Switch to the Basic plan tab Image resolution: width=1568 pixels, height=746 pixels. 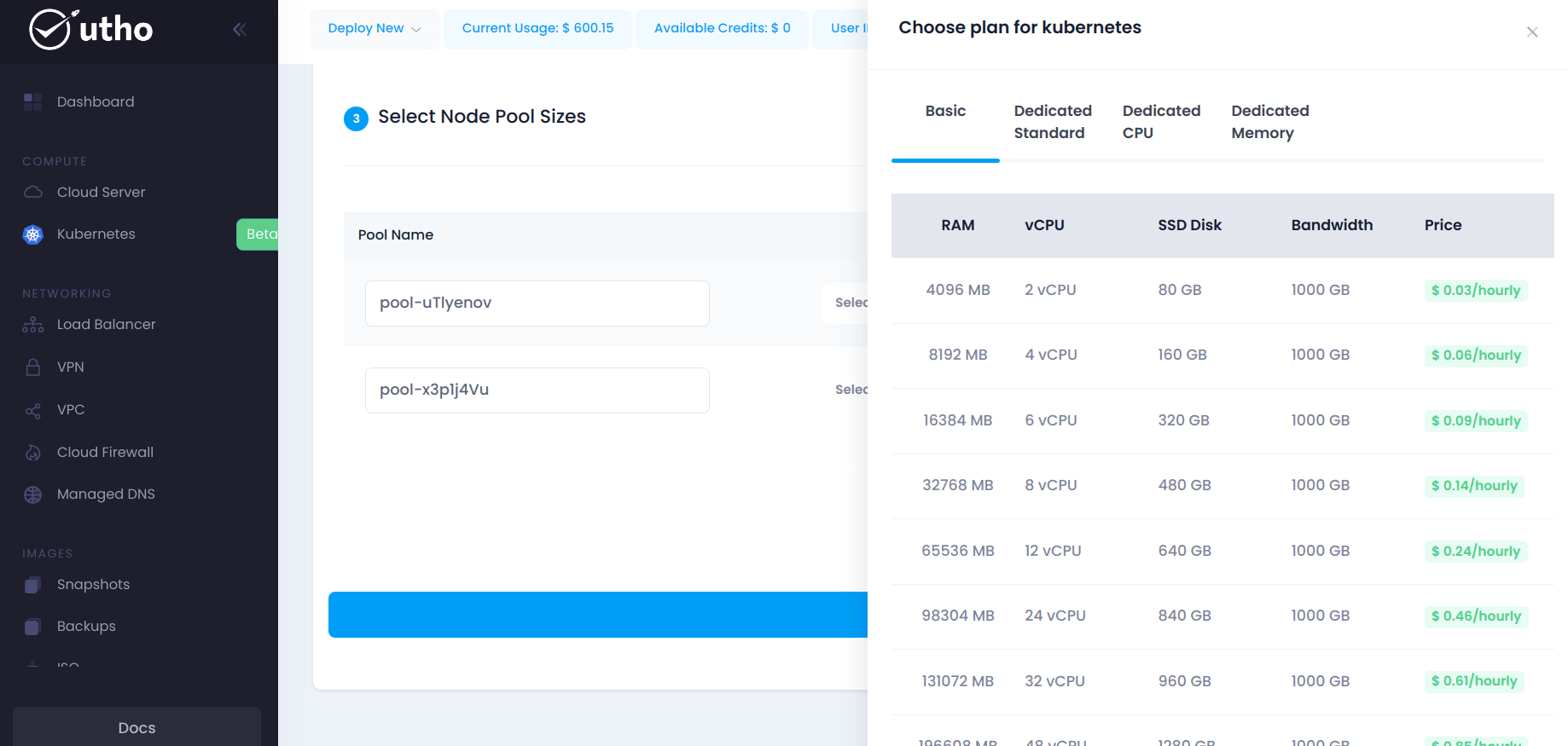pos(945,111)
